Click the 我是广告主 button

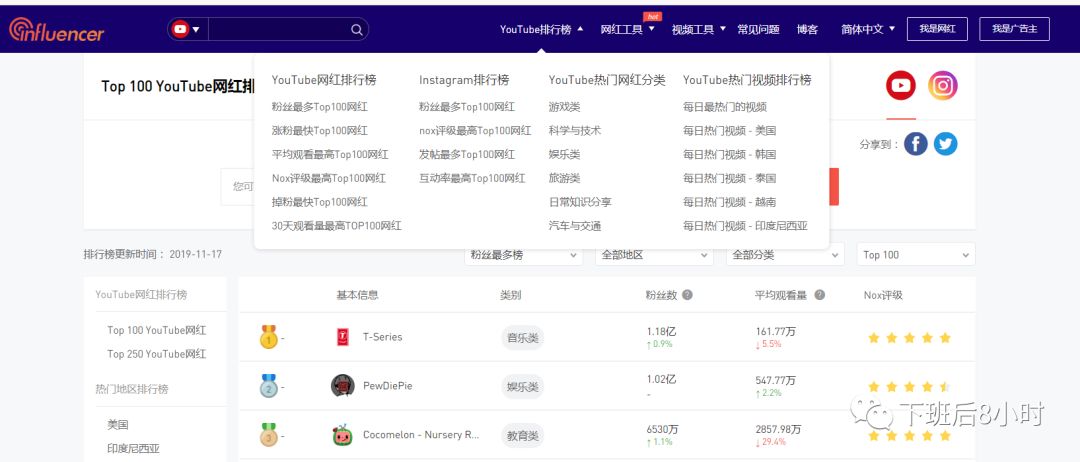click(1015, 29)
